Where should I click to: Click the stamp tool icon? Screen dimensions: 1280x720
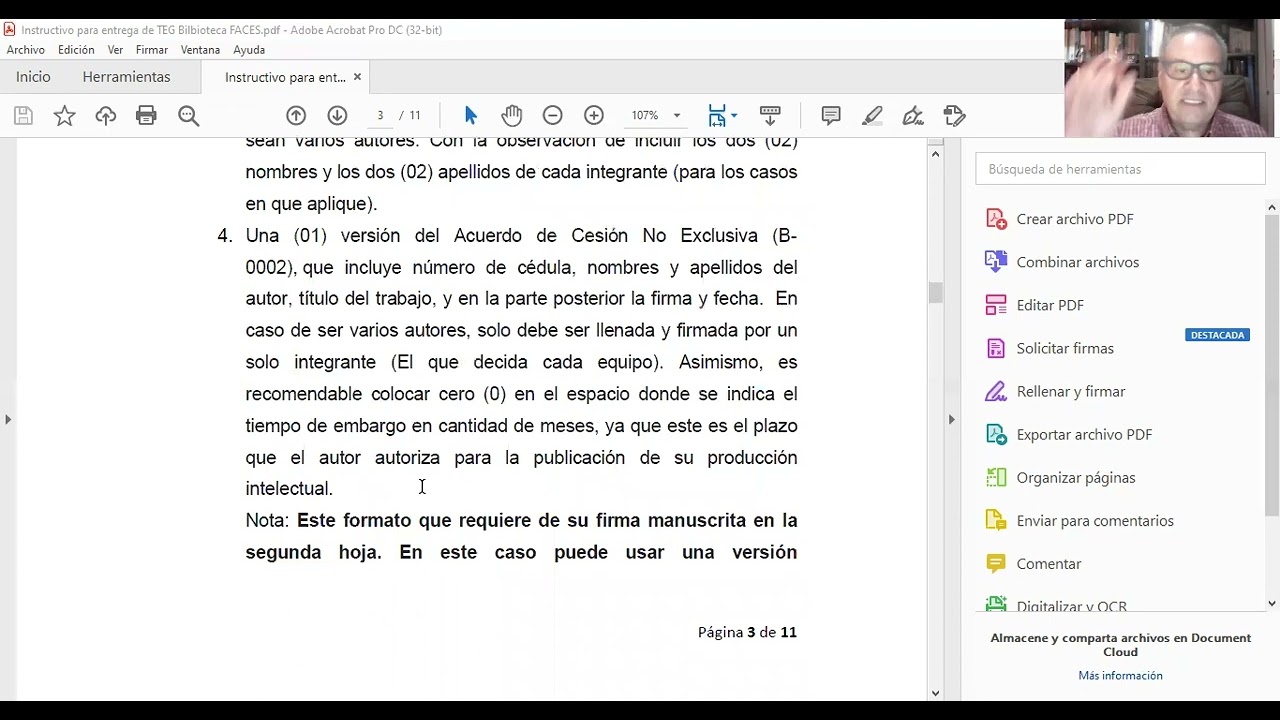pos(955,116)
